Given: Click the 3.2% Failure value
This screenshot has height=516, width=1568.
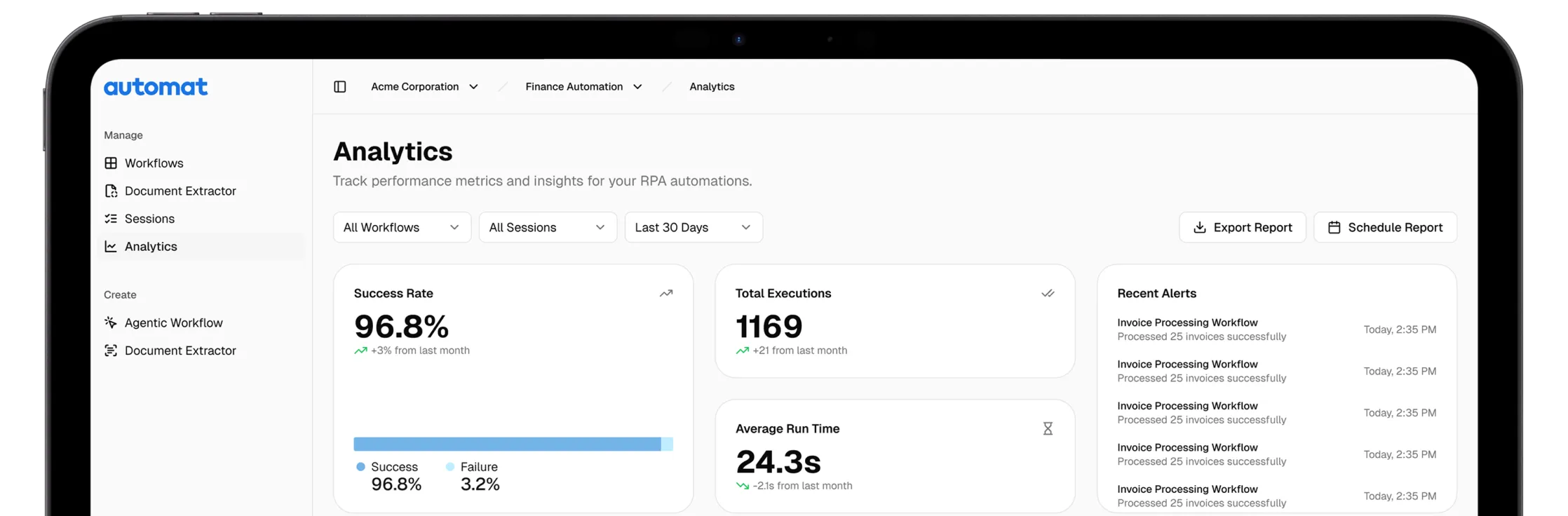Looking at the screenshot, I should 480,484.
